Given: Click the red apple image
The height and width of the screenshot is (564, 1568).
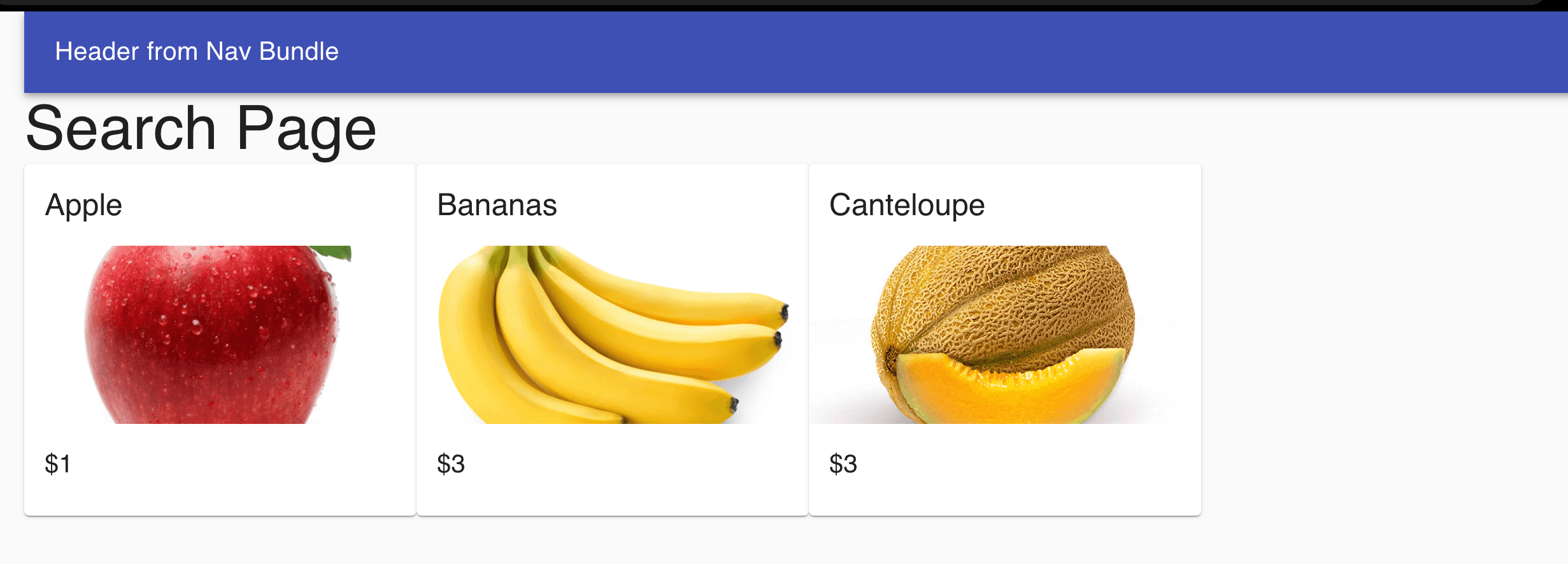Looking at the screenshot, I should (x=217, y=335).
